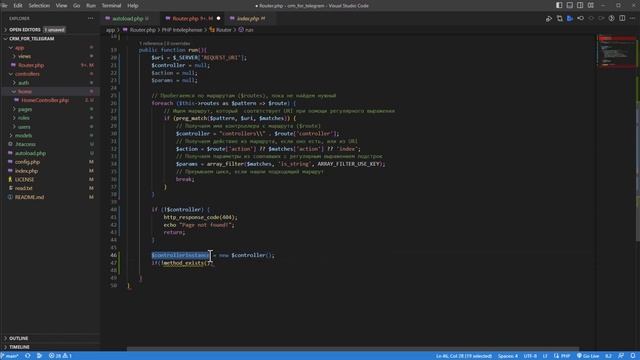640x360 pixels.
Task: Click the blue highlighted editor toolbar icon
Action: pyautogui.click(x=570, y=18)
